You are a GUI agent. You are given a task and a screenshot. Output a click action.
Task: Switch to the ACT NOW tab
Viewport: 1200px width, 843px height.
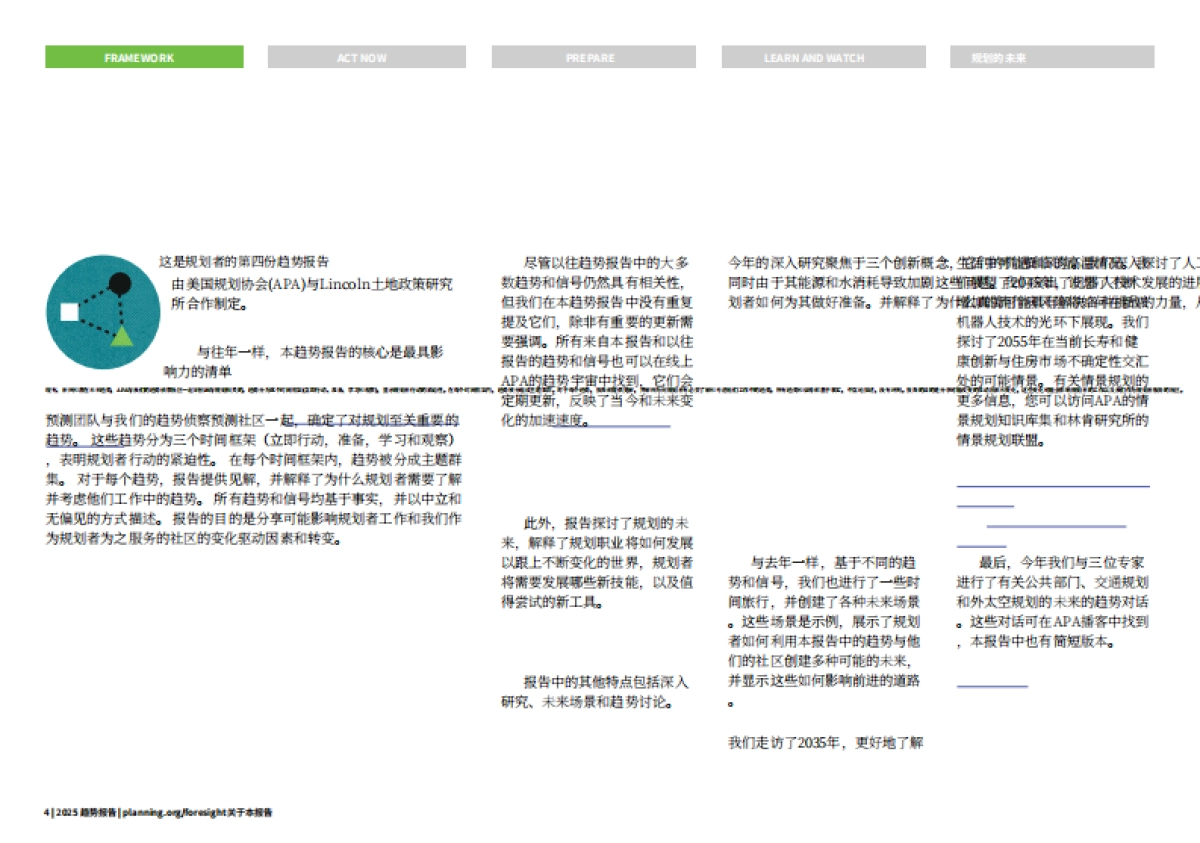coord(368,57)
